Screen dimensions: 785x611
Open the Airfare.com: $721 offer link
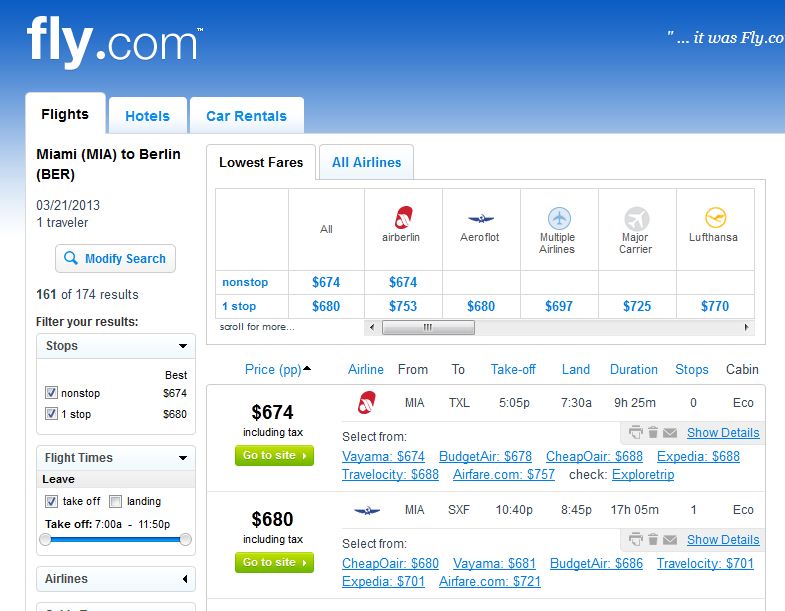[490, 581]
